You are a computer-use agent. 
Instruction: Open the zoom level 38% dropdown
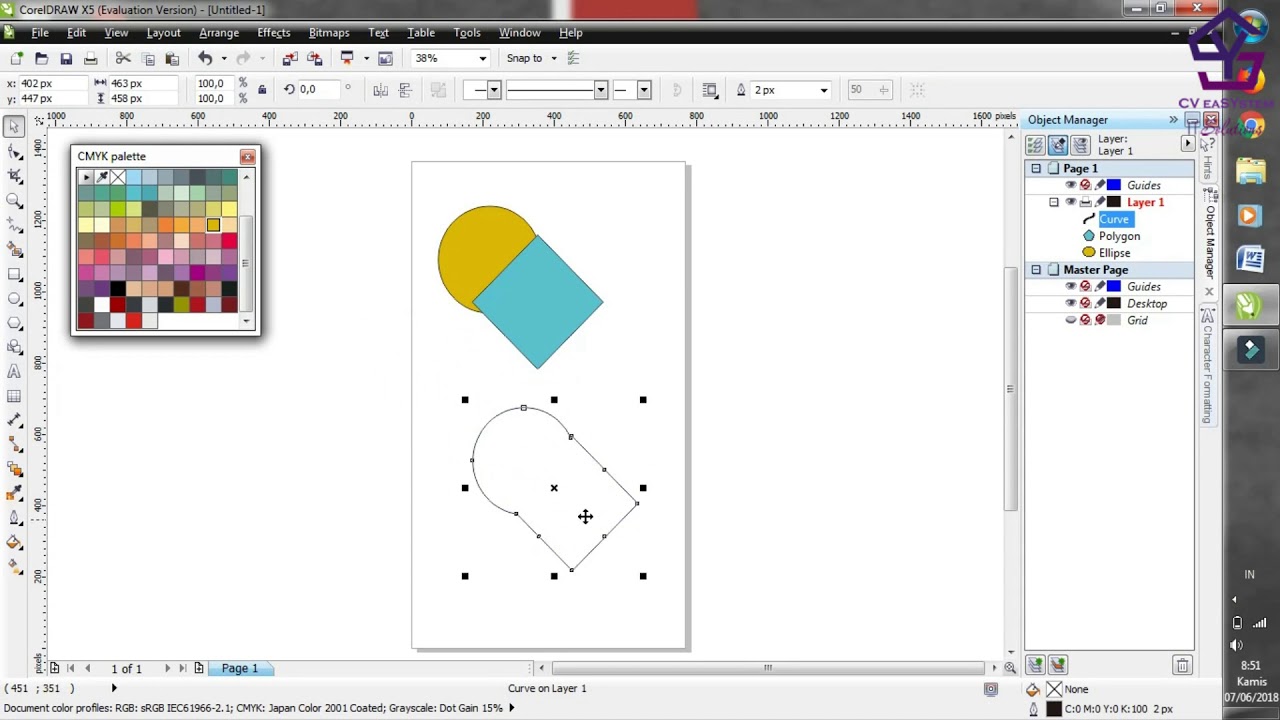pyautogui.click(x=482, y=59)
